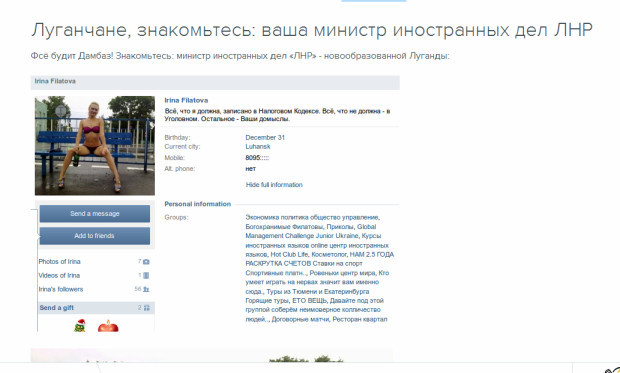Open the Договорные матчи group link
Viewport: 620px width, 373px height.
point(300,319)
